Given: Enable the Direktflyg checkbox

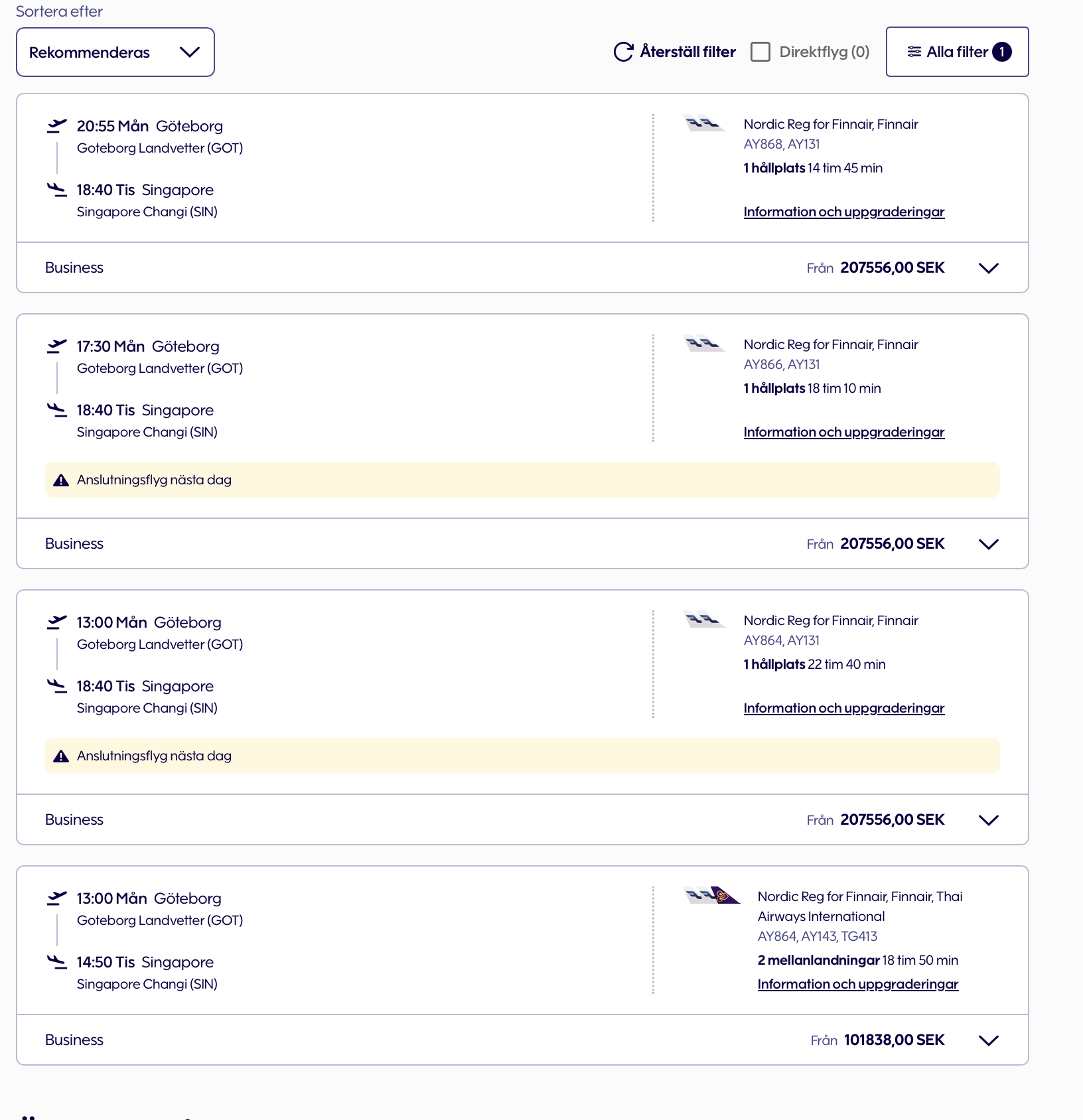Looking at the screenshot, I should click(x=760, y=52).
